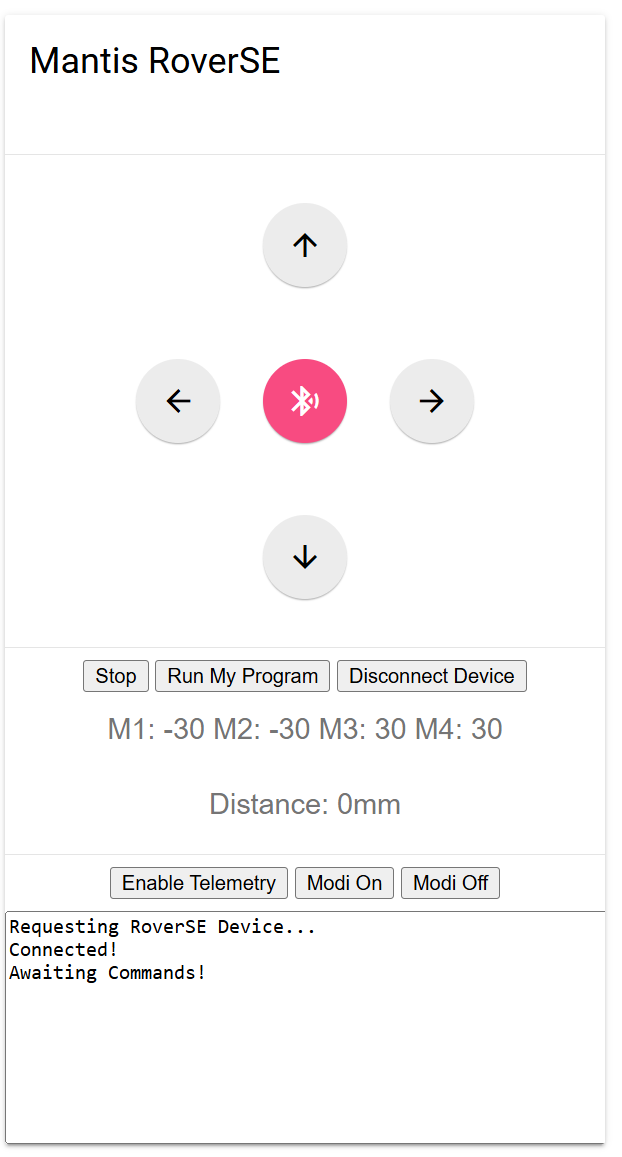The width and height of the screenshot is (622, 1157).
Task: Click the "Requesting RoverSE Device..." log line
Action: [x=162, y=927]
